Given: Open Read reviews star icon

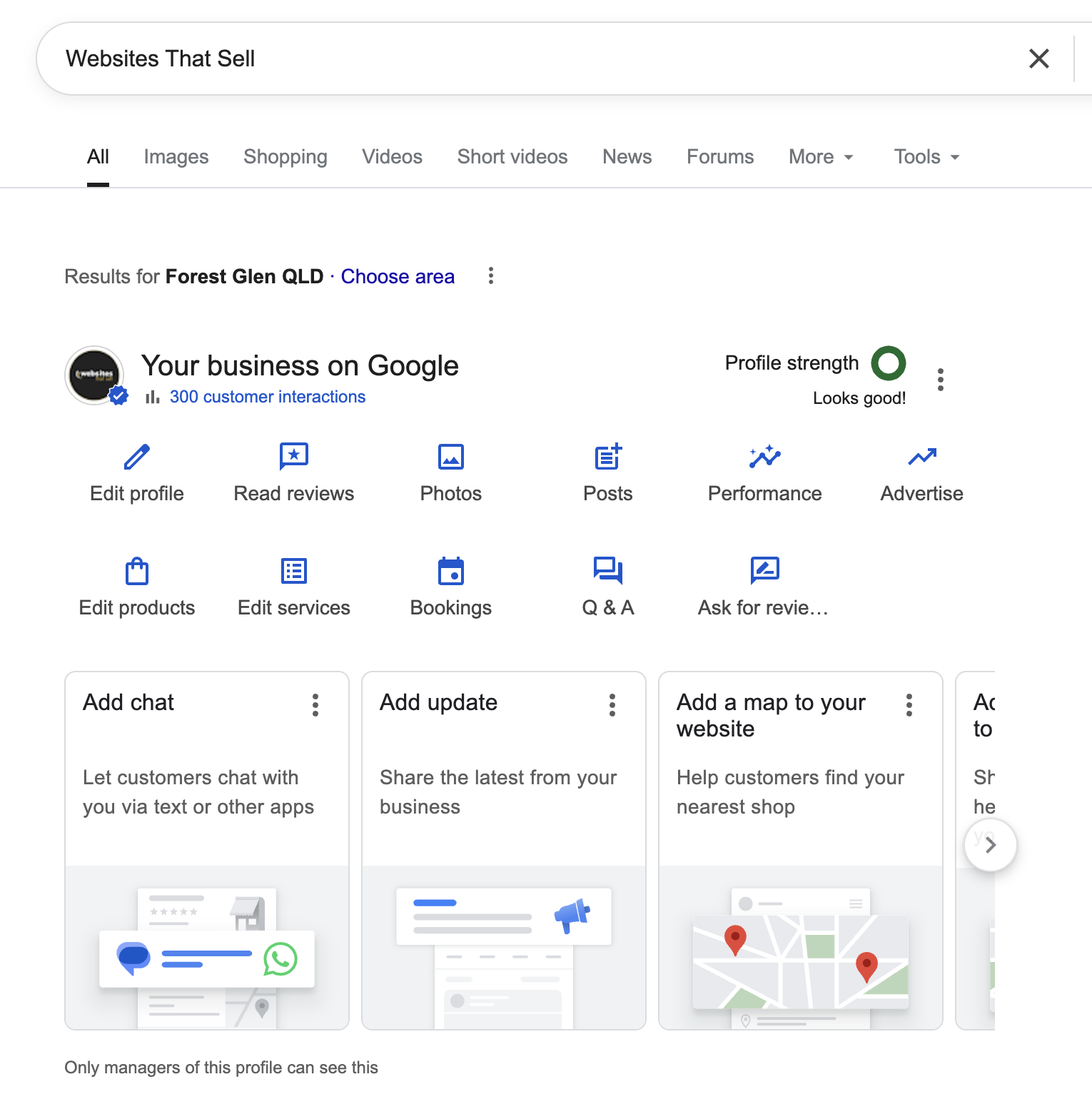Looking at the screenshot, I should pos(294,457).
